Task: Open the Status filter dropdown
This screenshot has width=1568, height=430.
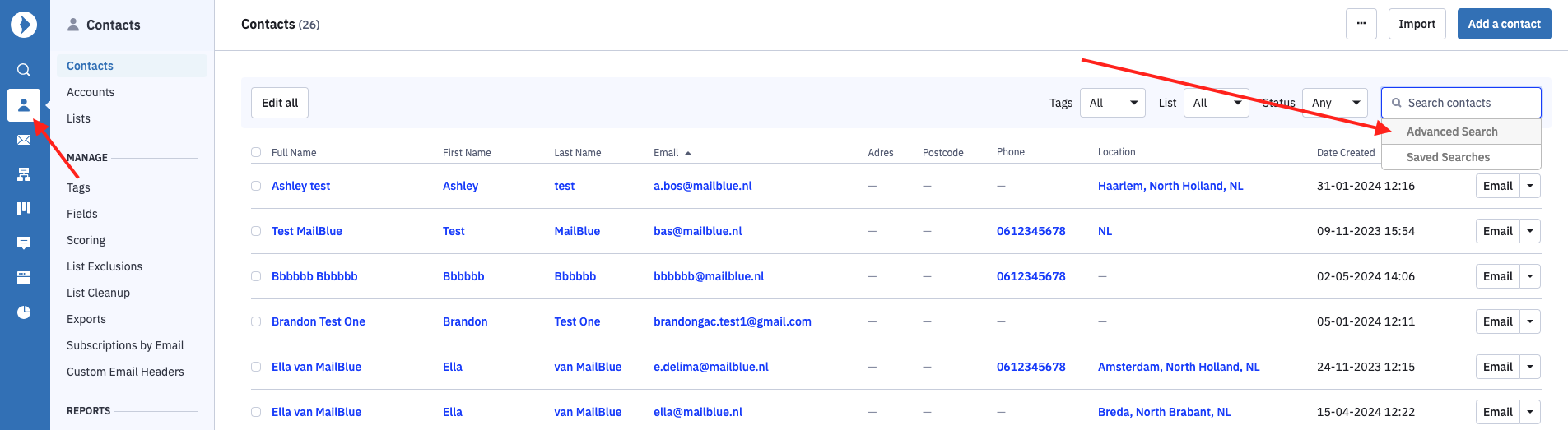Action: (1334, 103)
